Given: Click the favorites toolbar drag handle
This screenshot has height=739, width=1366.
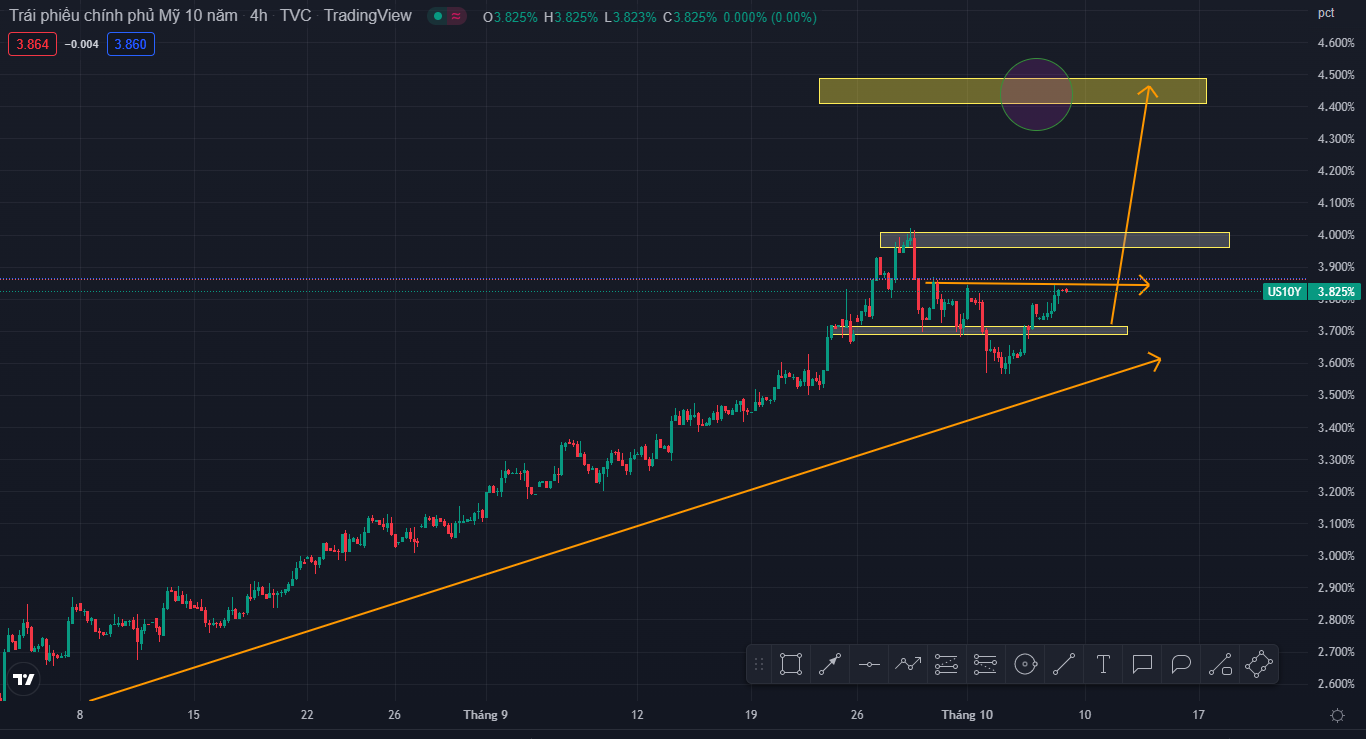Looking at the screenshot, I should [759, 664].
